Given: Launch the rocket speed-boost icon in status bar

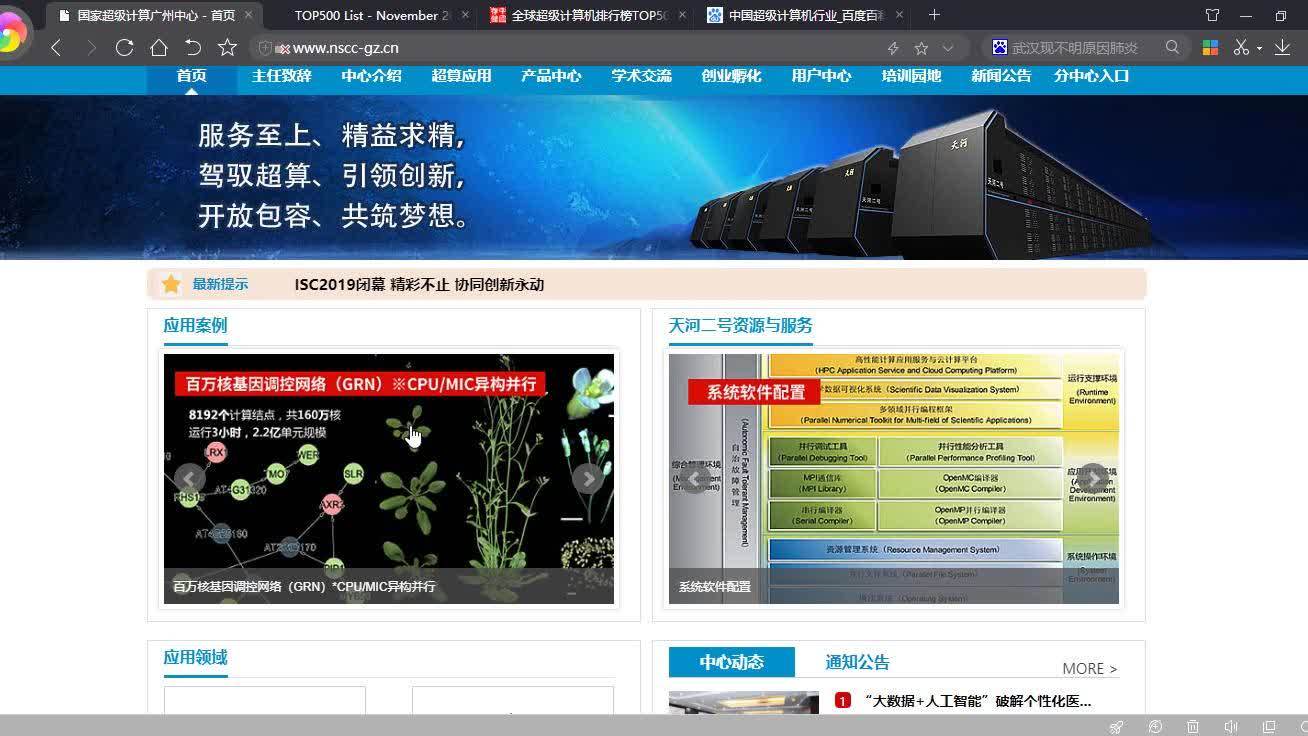Looking at the screenshot, I should [x=1117, y=727].
